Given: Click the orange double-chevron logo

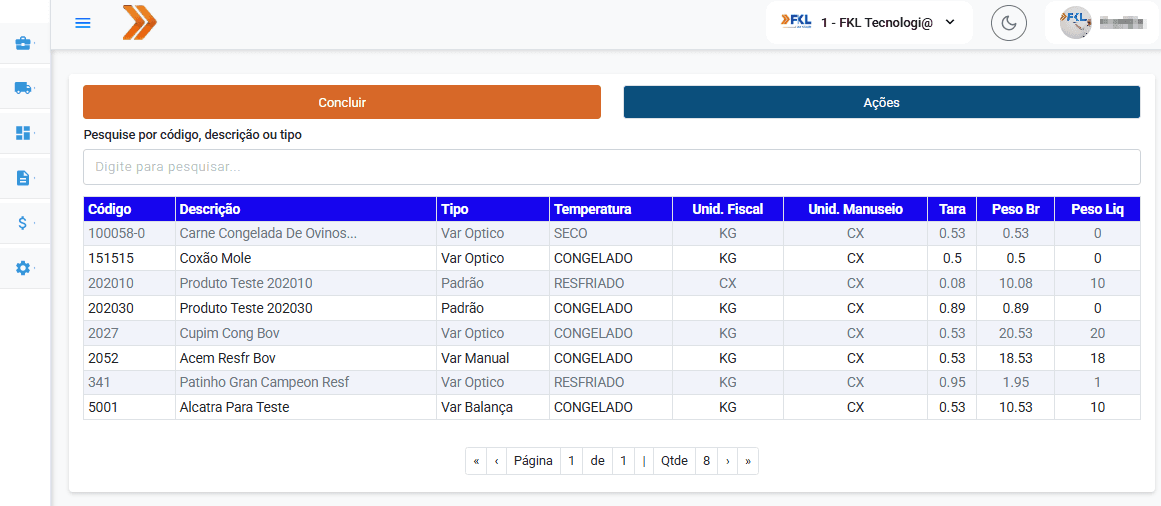Looking at the screenshot, I should pyautogui.click(x=139, y=23).
